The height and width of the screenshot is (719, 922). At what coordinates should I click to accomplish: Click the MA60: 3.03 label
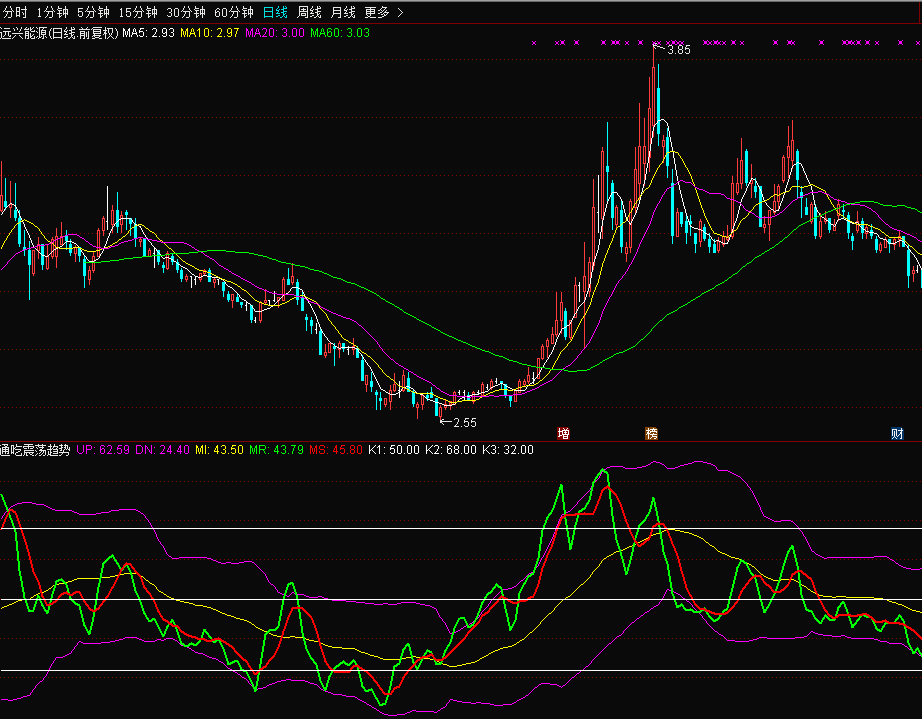click(340, 33)
